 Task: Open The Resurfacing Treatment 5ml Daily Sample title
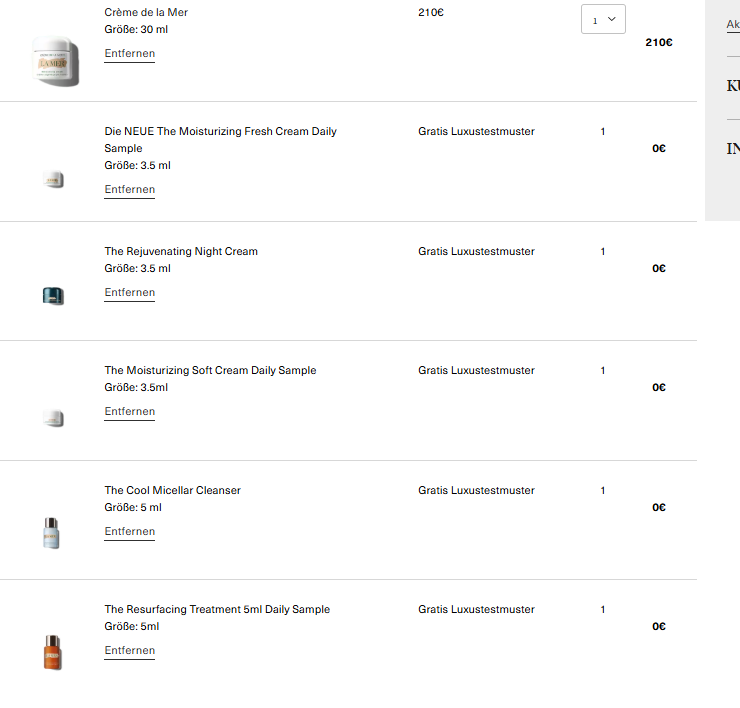[x=217, y=609]
